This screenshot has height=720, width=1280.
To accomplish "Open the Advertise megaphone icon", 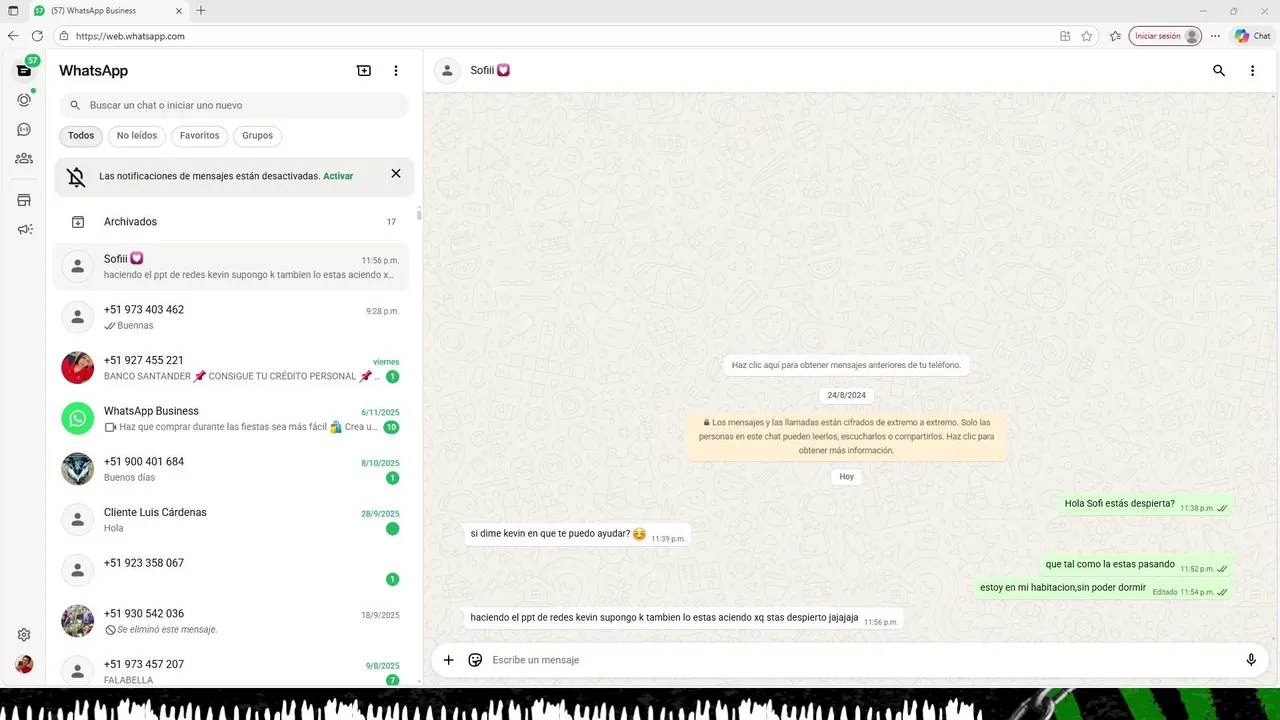I will [x=24, y=229].
